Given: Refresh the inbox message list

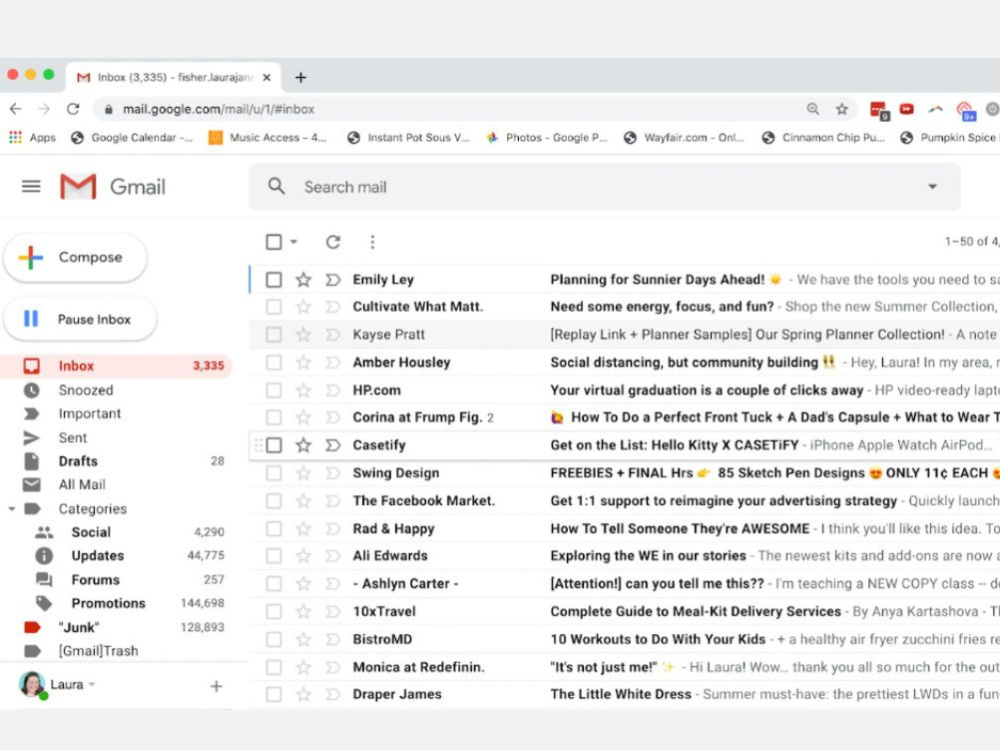Looking at the screenshot, I should pos(333,242).
